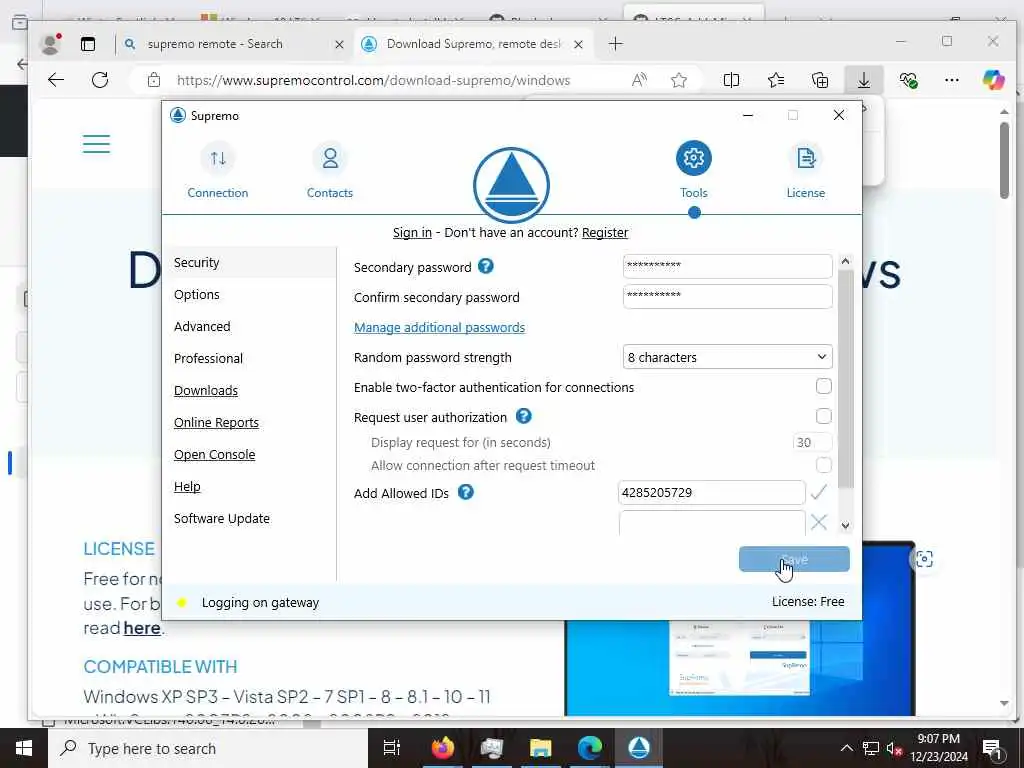Click the Confirm secondary password field
The width and height of the screenshot is (1024, 768).
(x=728, y=296)
